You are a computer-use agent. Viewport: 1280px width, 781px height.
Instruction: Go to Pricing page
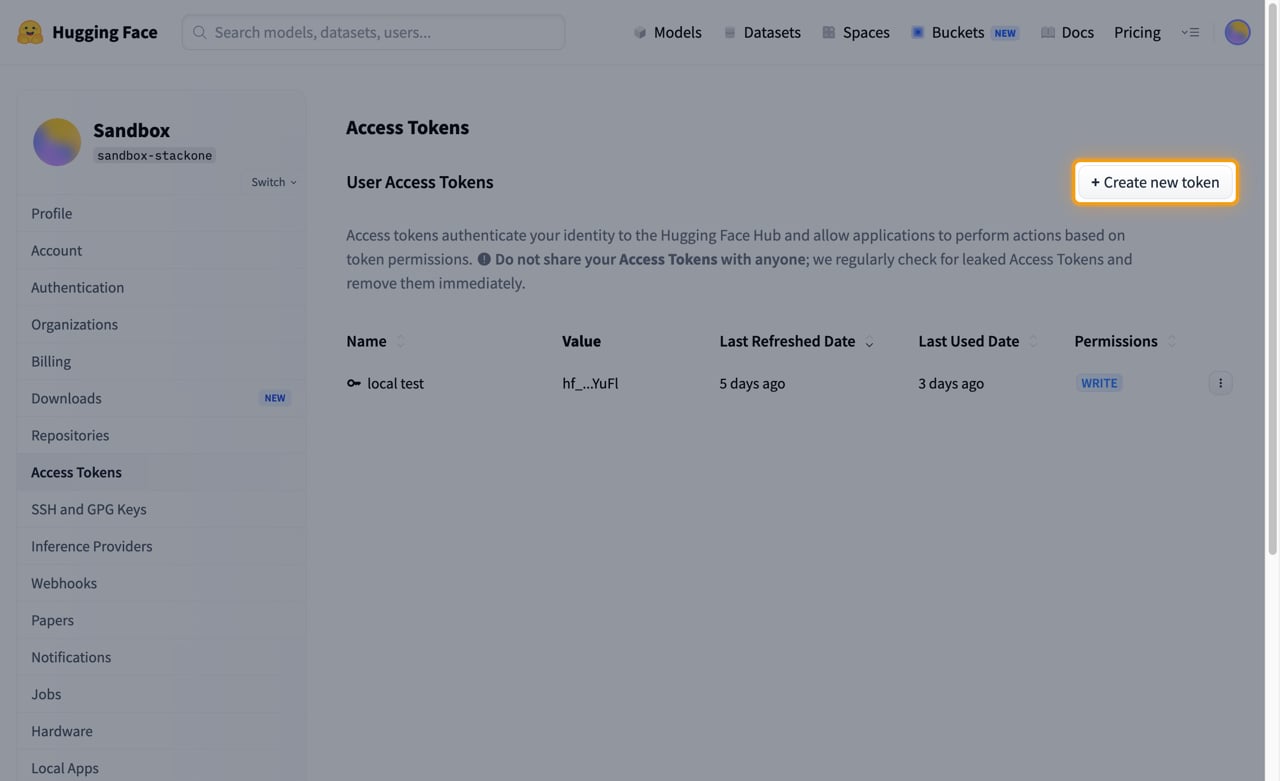[x=1137, y=32]
